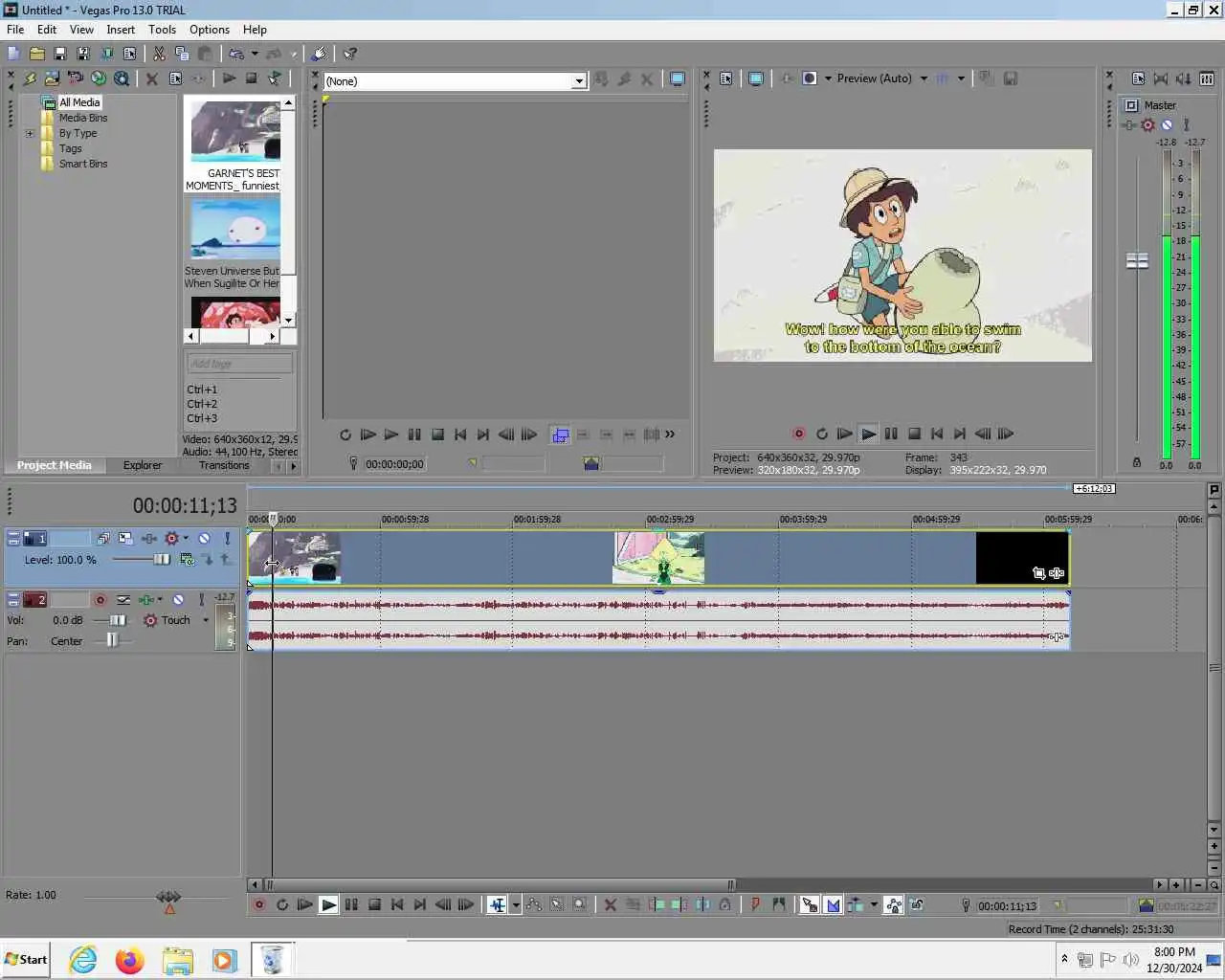Open the Insert menu
This screenshot has height=980, width=1225.
[121, 30]
